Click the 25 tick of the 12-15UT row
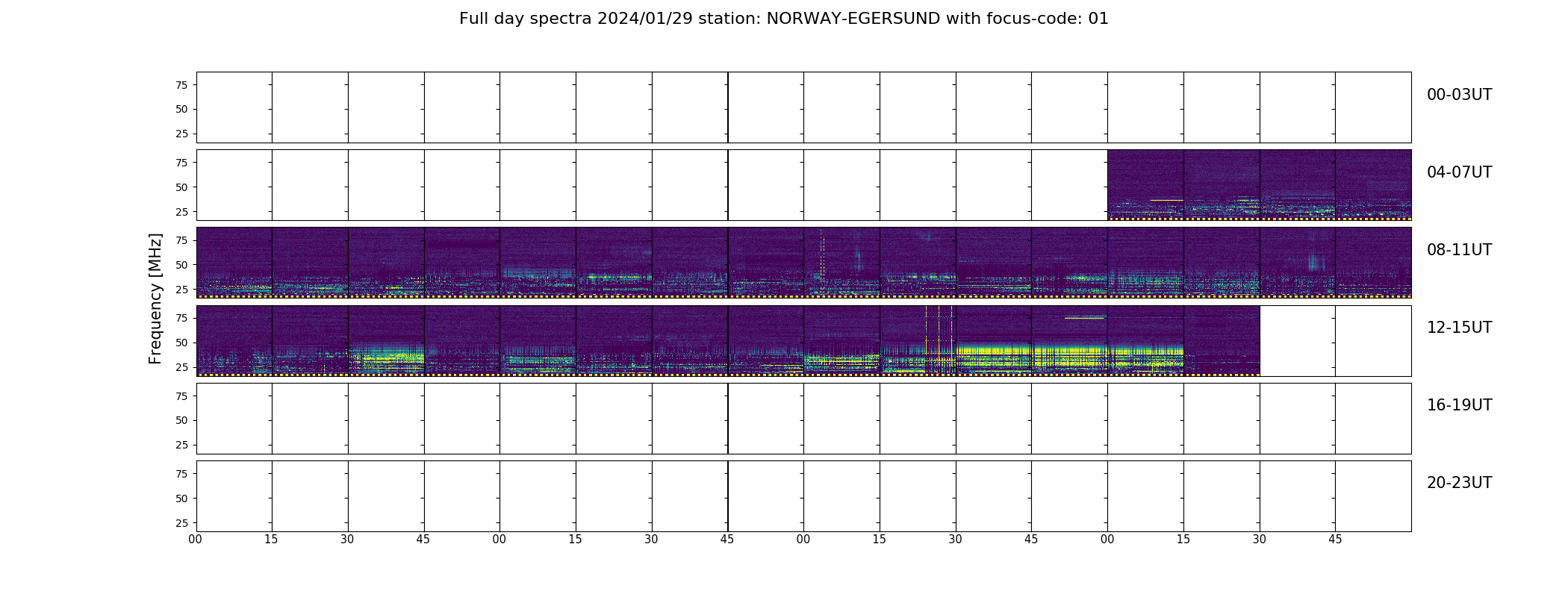1568x597 pixels. [x=181, y=367]
